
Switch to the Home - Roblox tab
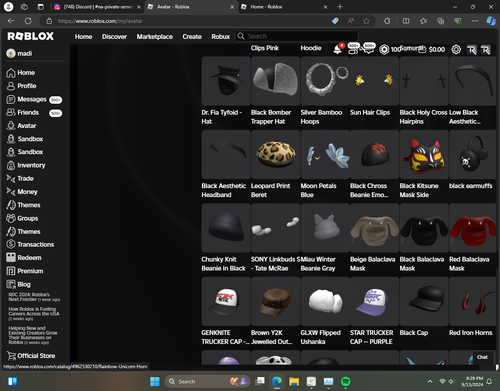pos(284,7)
